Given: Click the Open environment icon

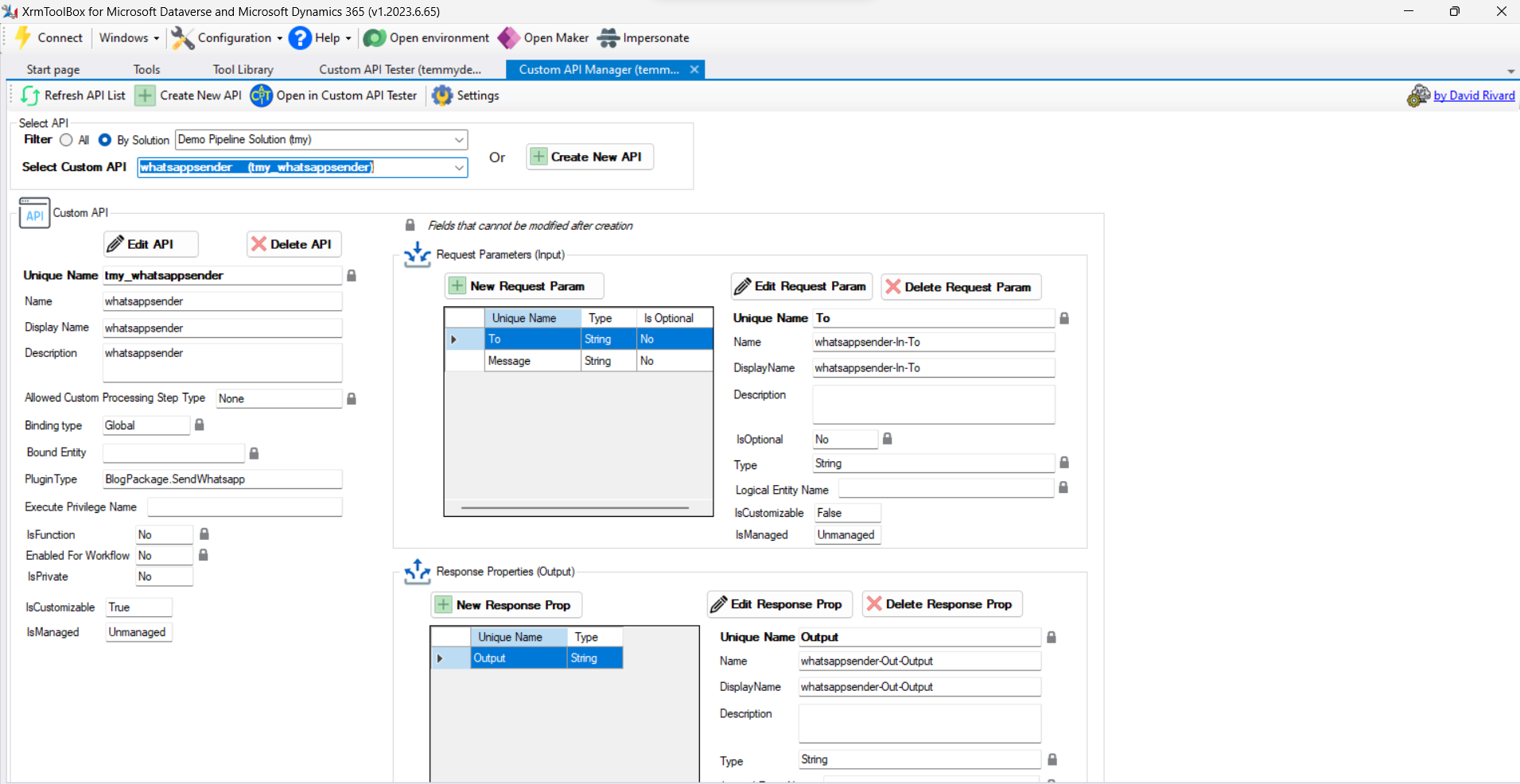Looking at the screenshot, I should tap(375, 38).
